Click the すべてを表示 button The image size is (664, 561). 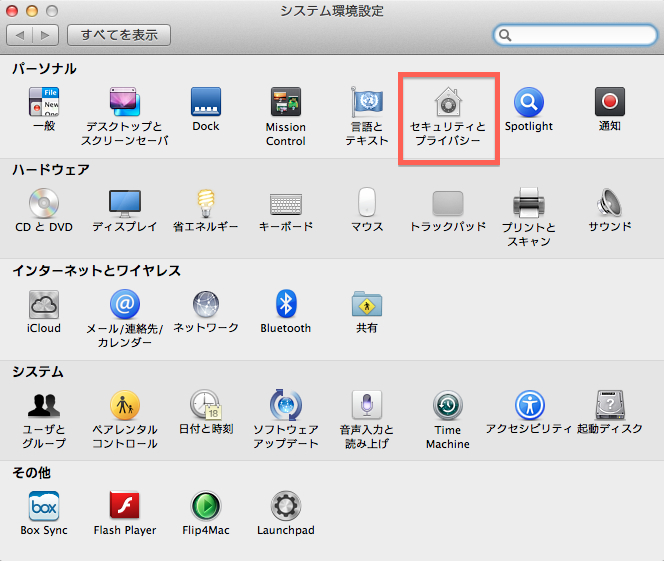tap(119, 35)
